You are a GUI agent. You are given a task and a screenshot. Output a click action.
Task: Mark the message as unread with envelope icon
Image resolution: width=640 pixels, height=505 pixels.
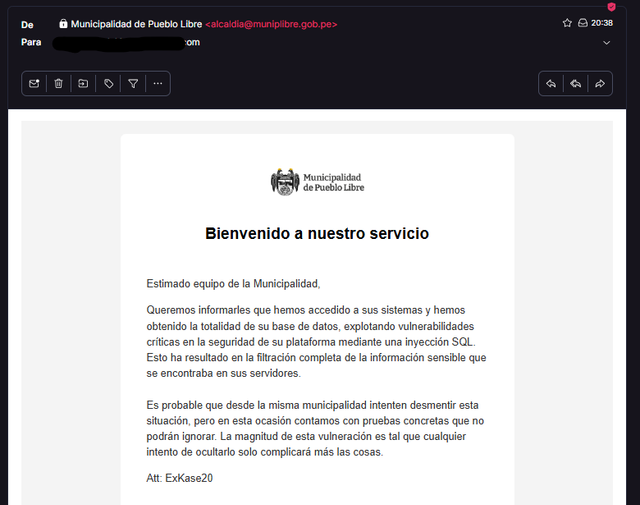pyautogui.click(x=34, y=84)
